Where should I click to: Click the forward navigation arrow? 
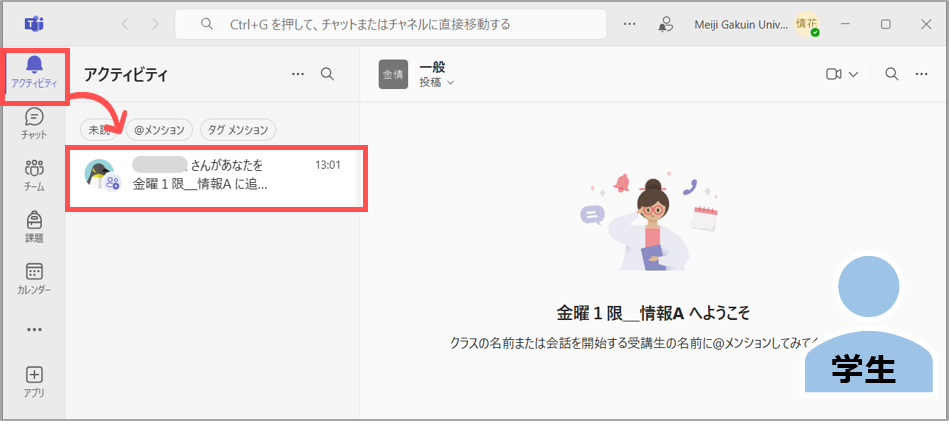155,24
